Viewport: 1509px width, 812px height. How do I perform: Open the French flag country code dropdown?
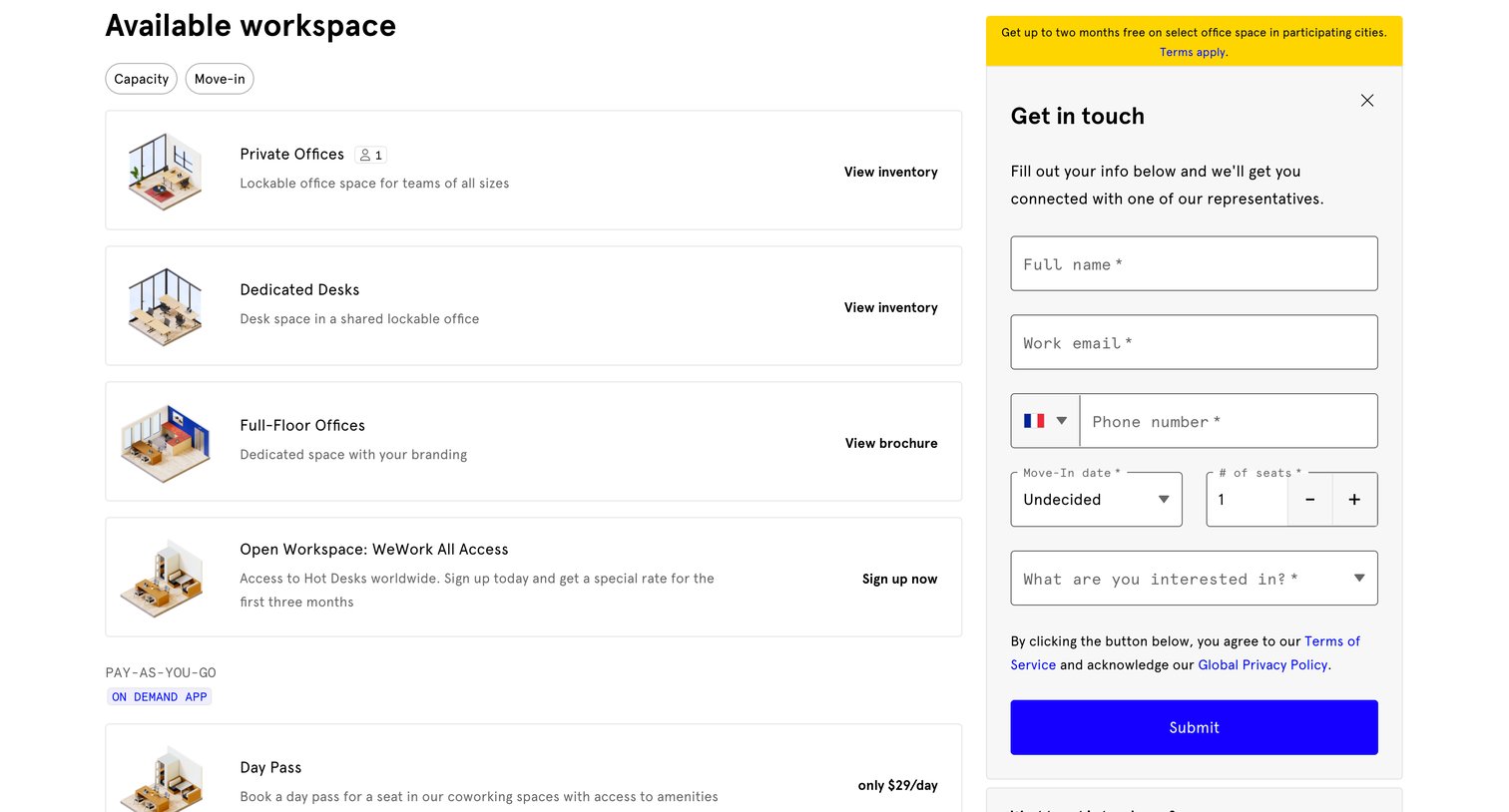click(x=1045, y=421)
